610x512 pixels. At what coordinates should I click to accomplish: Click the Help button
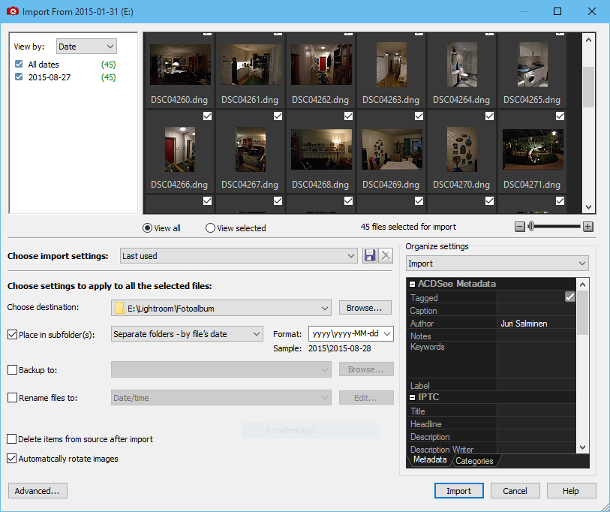click(571, 491)
